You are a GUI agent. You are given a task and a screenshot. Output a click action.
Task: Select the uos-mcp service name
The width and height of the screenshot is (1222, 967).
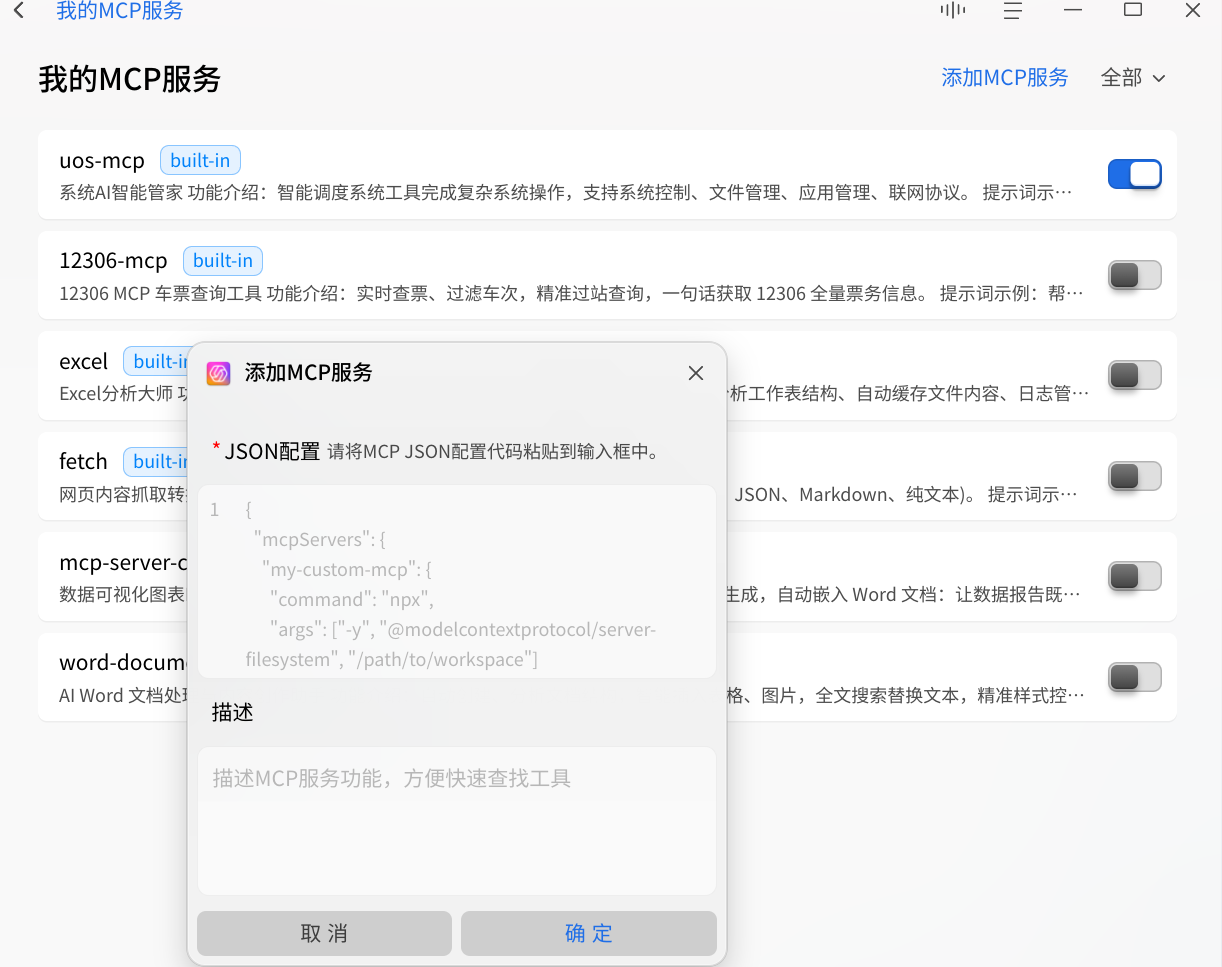pos(102,160)
